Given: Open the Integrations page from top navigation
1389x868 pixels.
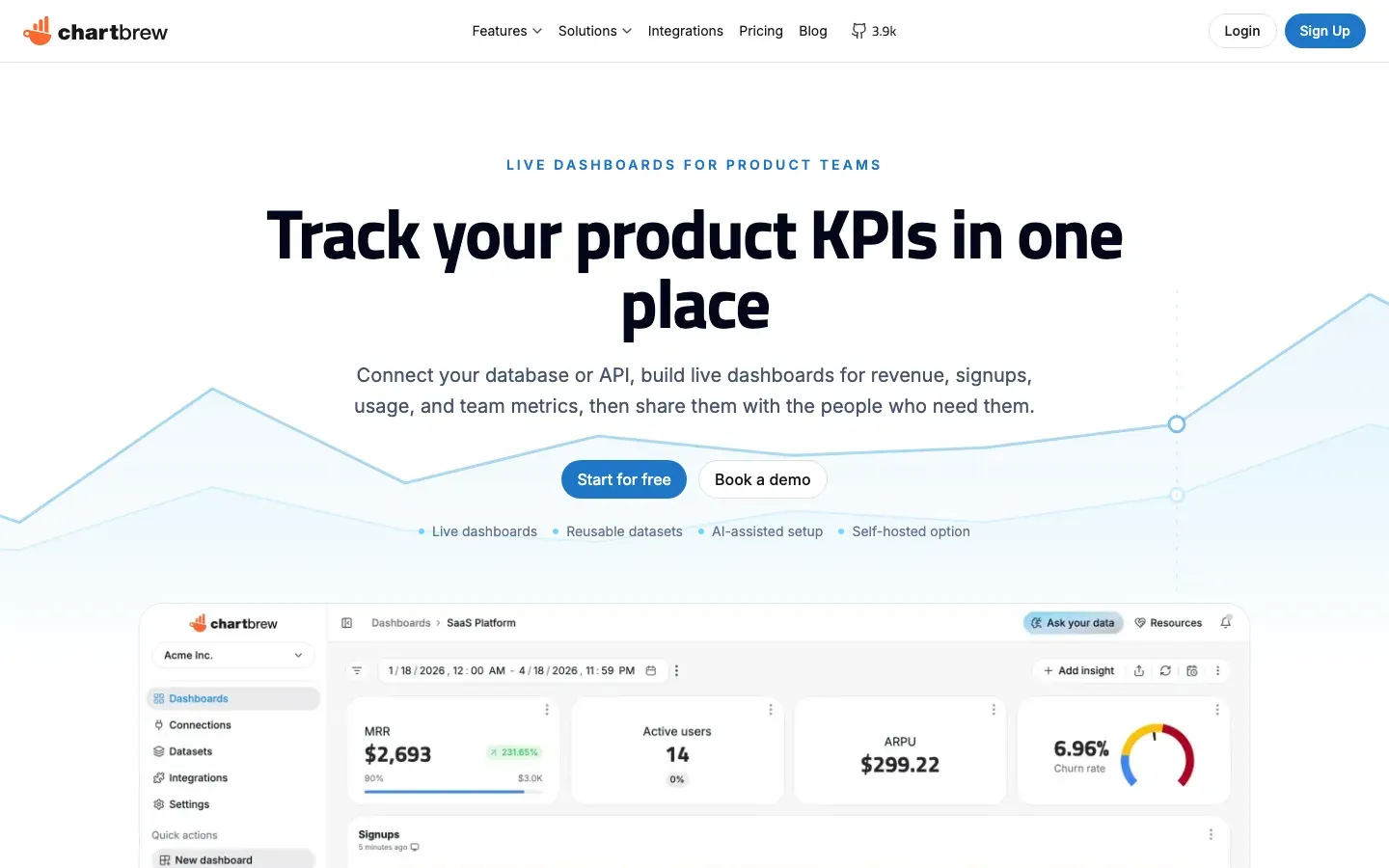Looking at the screenshot, I should point(686,31).
